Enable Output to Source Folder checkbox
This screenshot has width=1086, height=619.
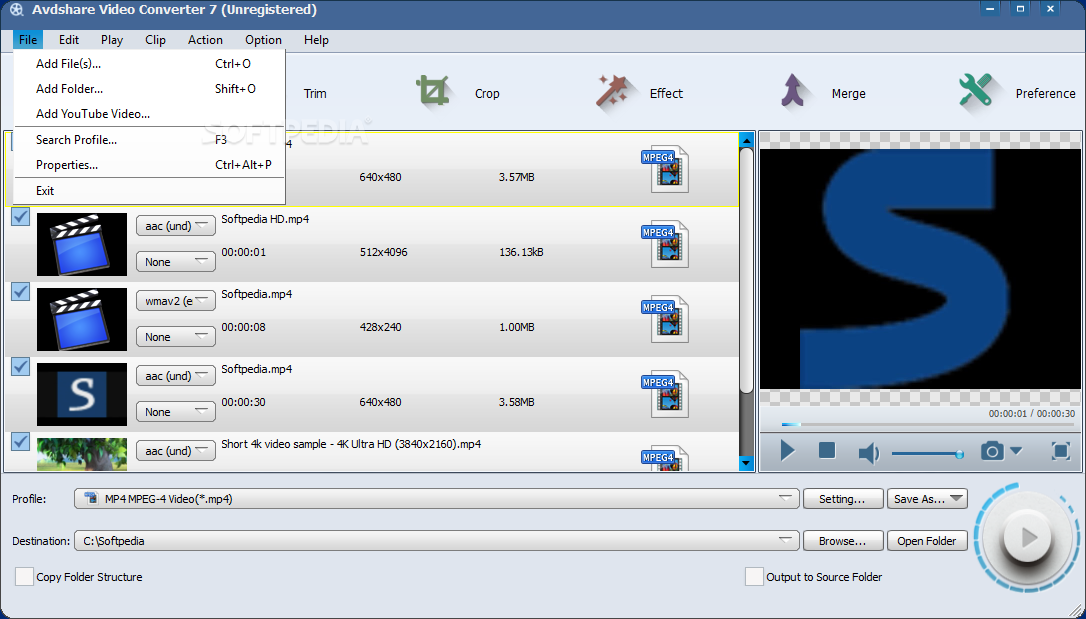(754, 576)
